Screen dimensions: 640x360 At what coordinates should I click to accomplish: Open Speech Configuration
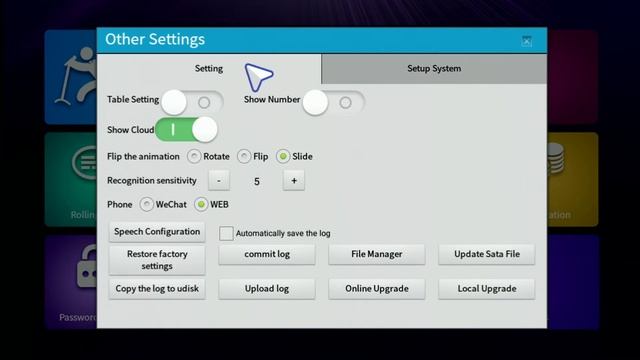[x=157, y=232]
